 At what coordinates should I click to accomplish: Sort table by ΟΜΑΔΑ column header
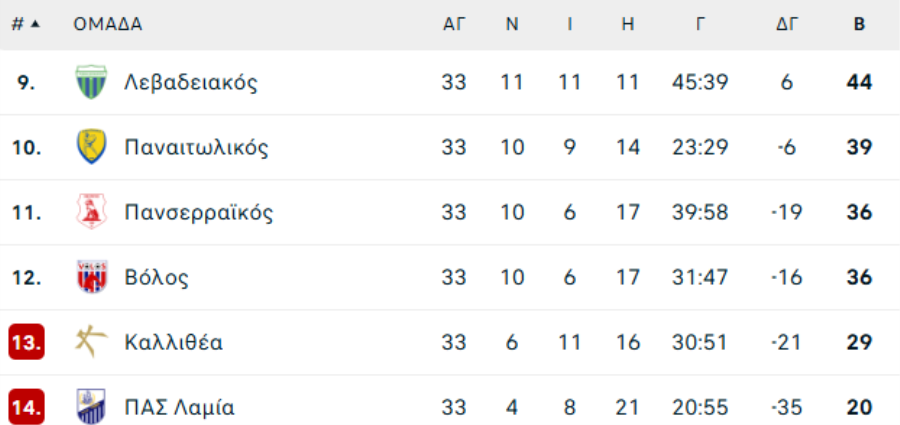(x=108, y=24)
